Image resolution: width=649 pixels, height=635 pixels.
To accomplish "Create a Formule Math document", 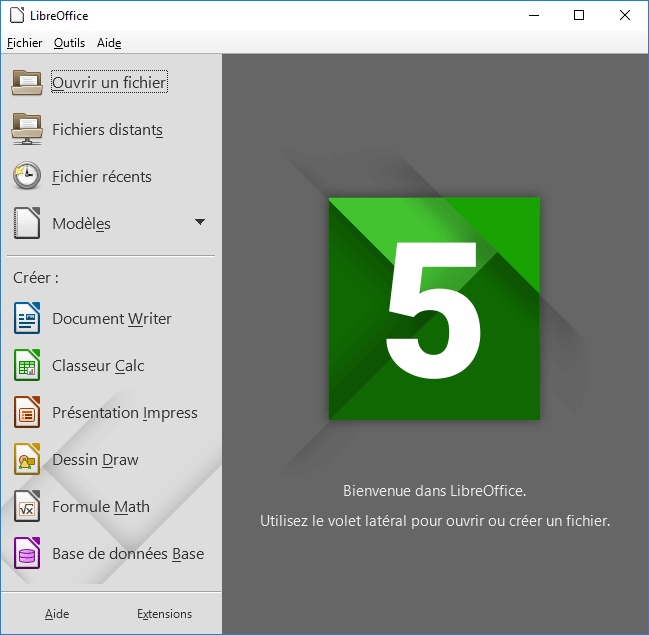I will tap(101, 507).
